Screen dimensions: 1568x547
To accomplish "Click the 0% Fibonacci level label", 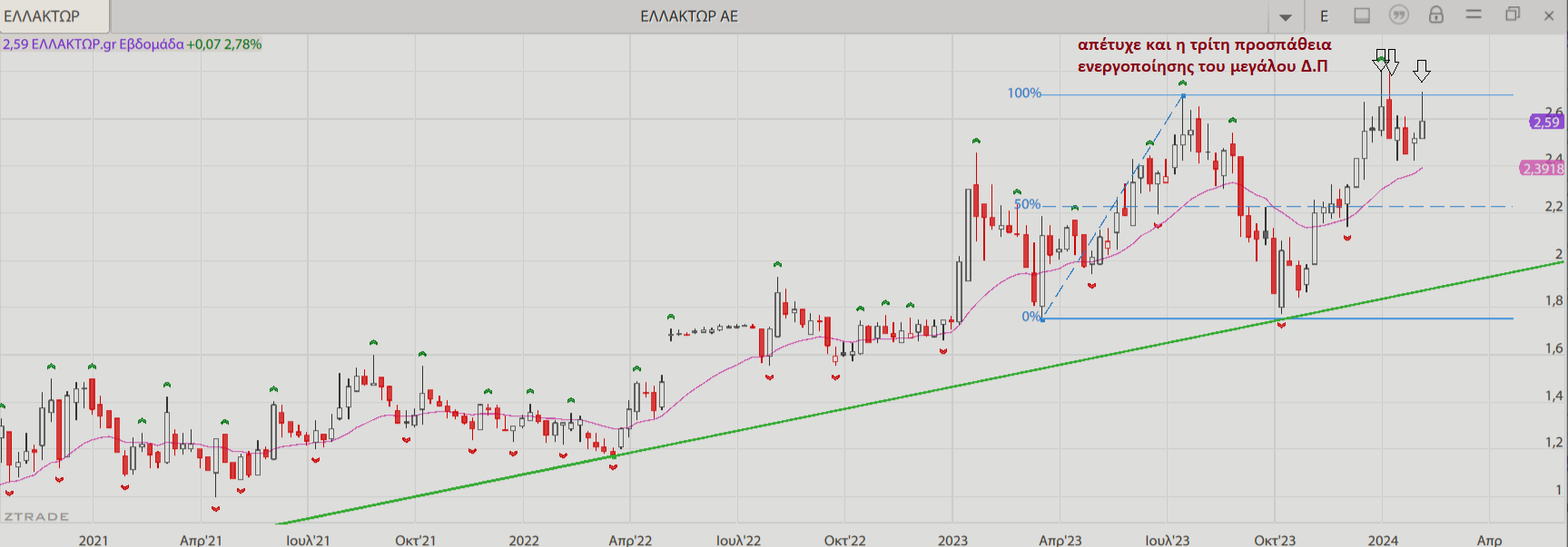I will click(x=1031, y=317).
